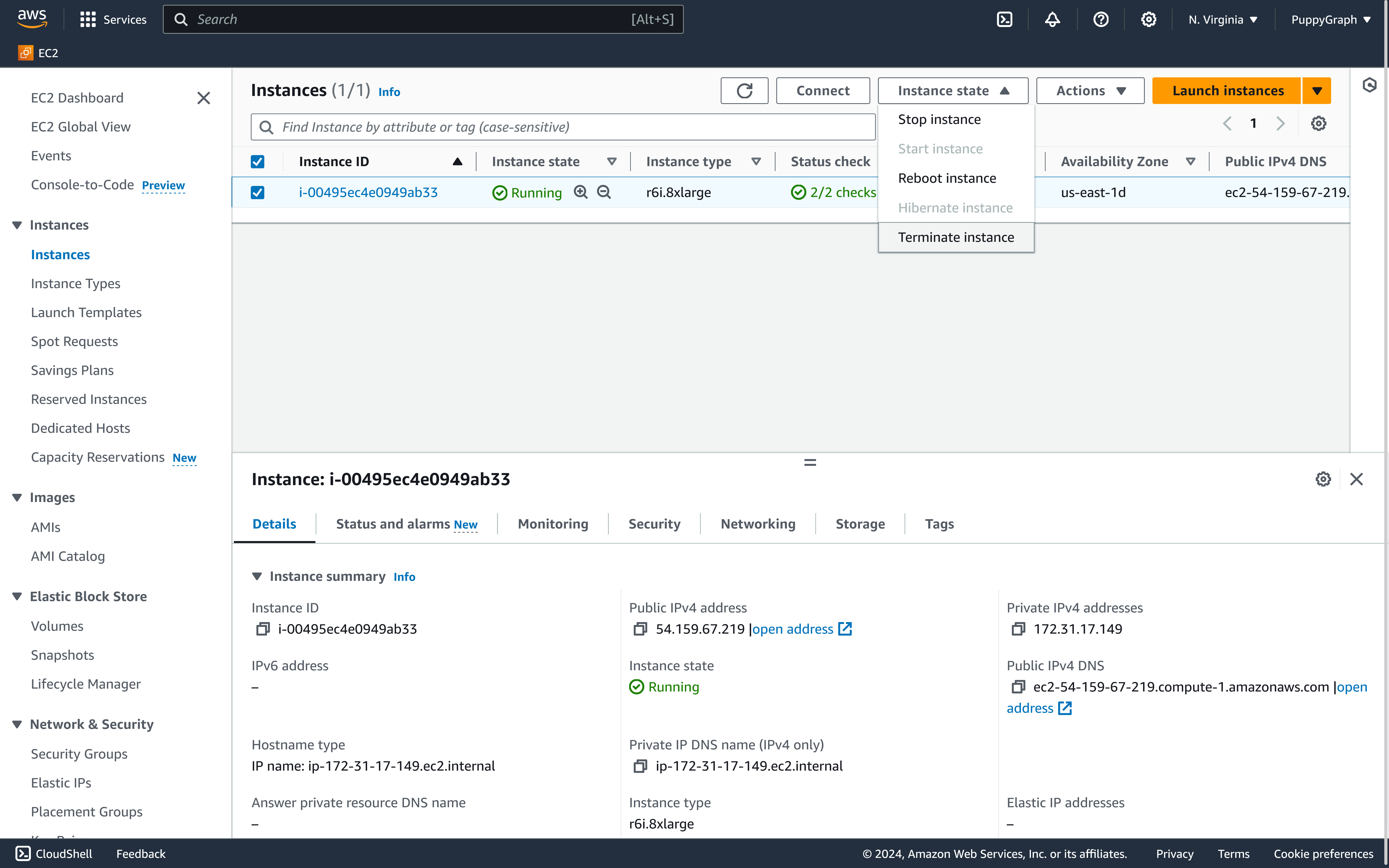Open the notifications bell
The width and height of the screenshot is (1389, 868).
[x=1052, y=20]
